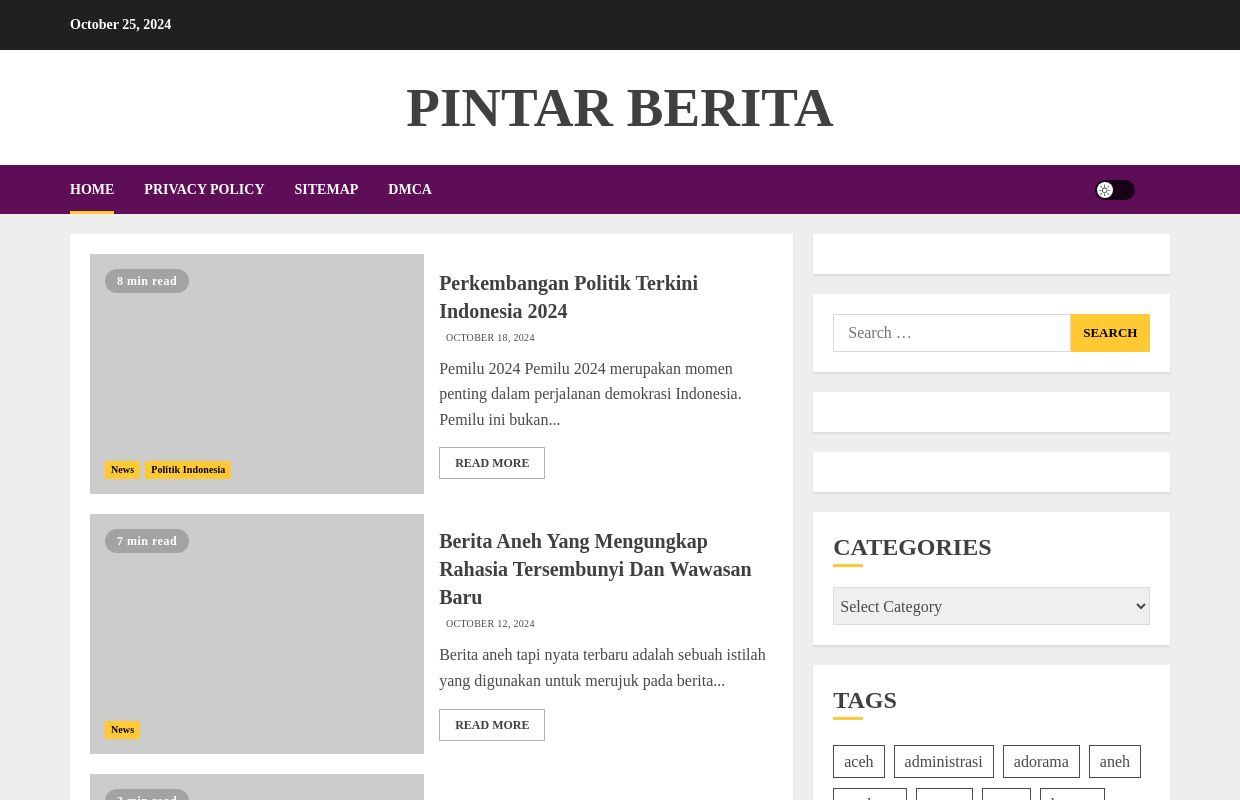Click the Berita aneh tapi nyata excerpt text

pos(602,668)
